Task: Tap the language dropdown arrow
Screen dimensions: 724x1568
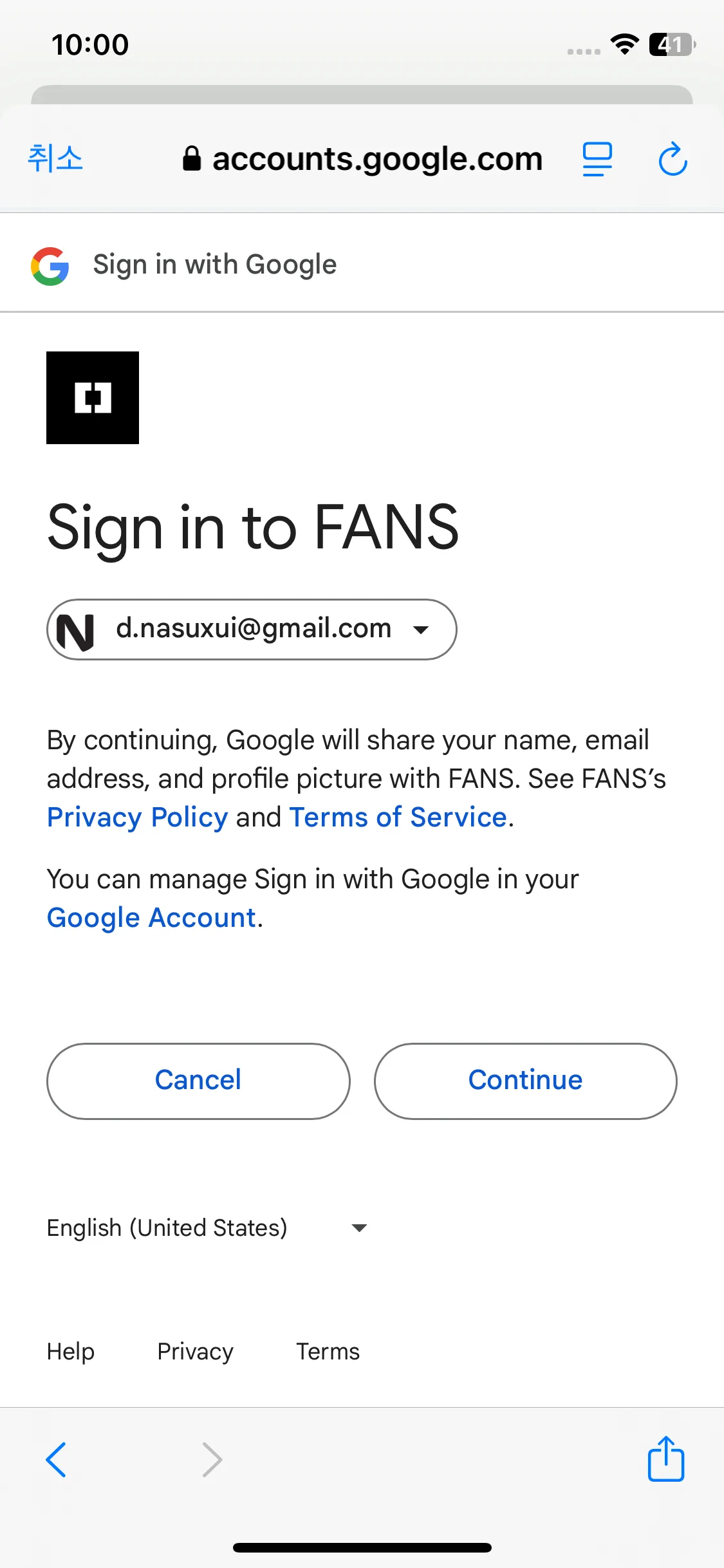Action: [359, 1228]
